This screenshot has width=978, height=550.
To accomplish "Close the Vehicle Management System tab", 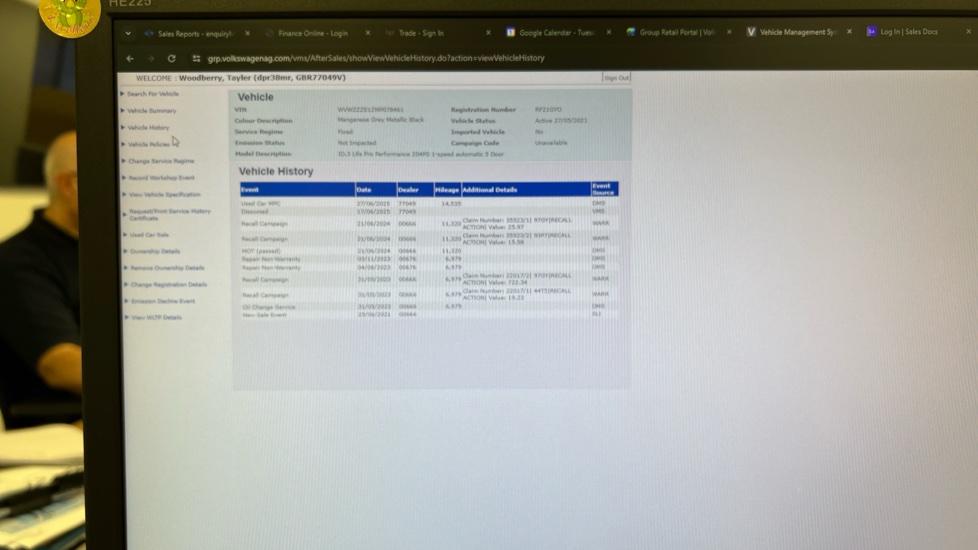I will [x=849, y=31].
